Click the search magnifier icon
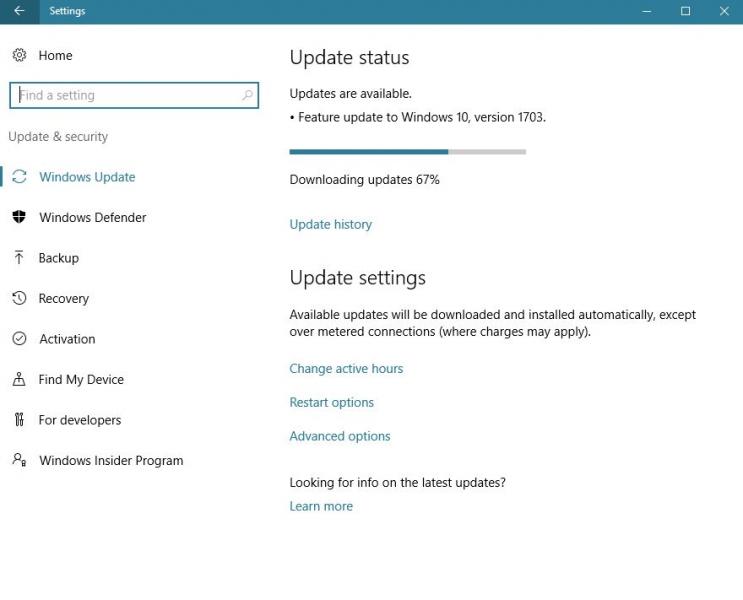The height and width of the screenshot is (600, 743). pos(247,95)
